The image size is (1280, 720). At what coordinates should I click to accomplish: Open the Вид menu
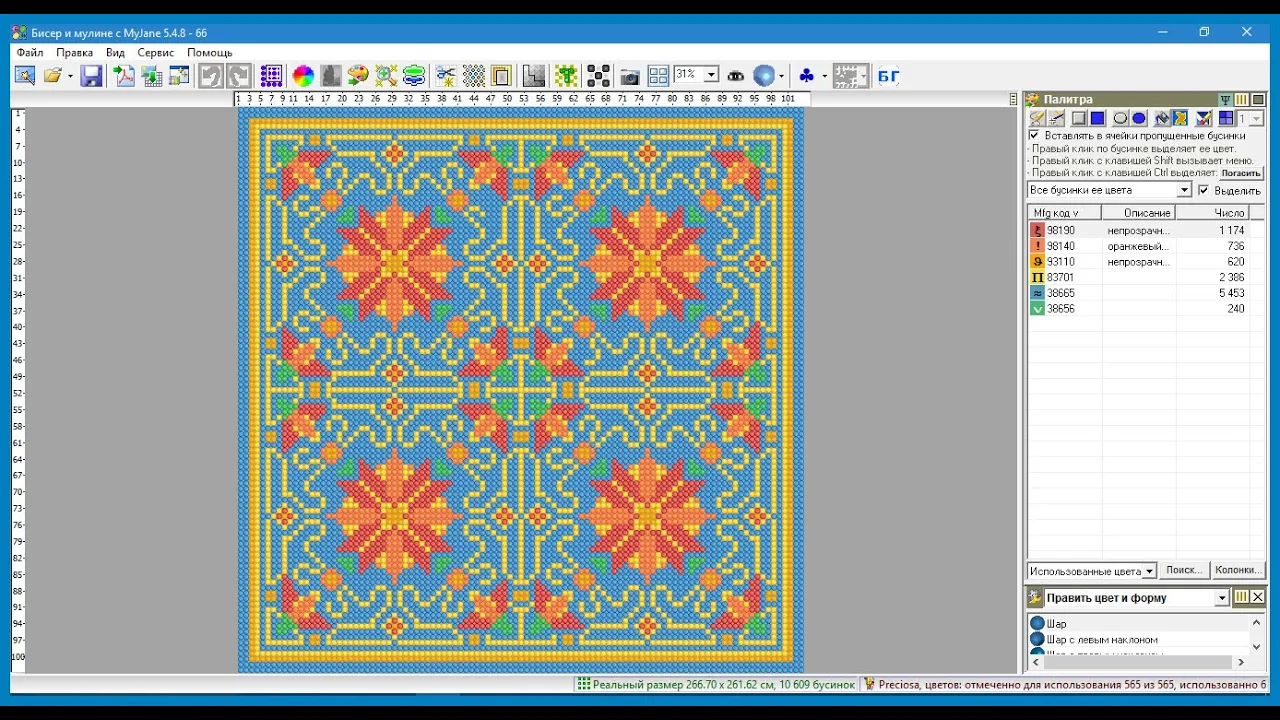(115, 52)
